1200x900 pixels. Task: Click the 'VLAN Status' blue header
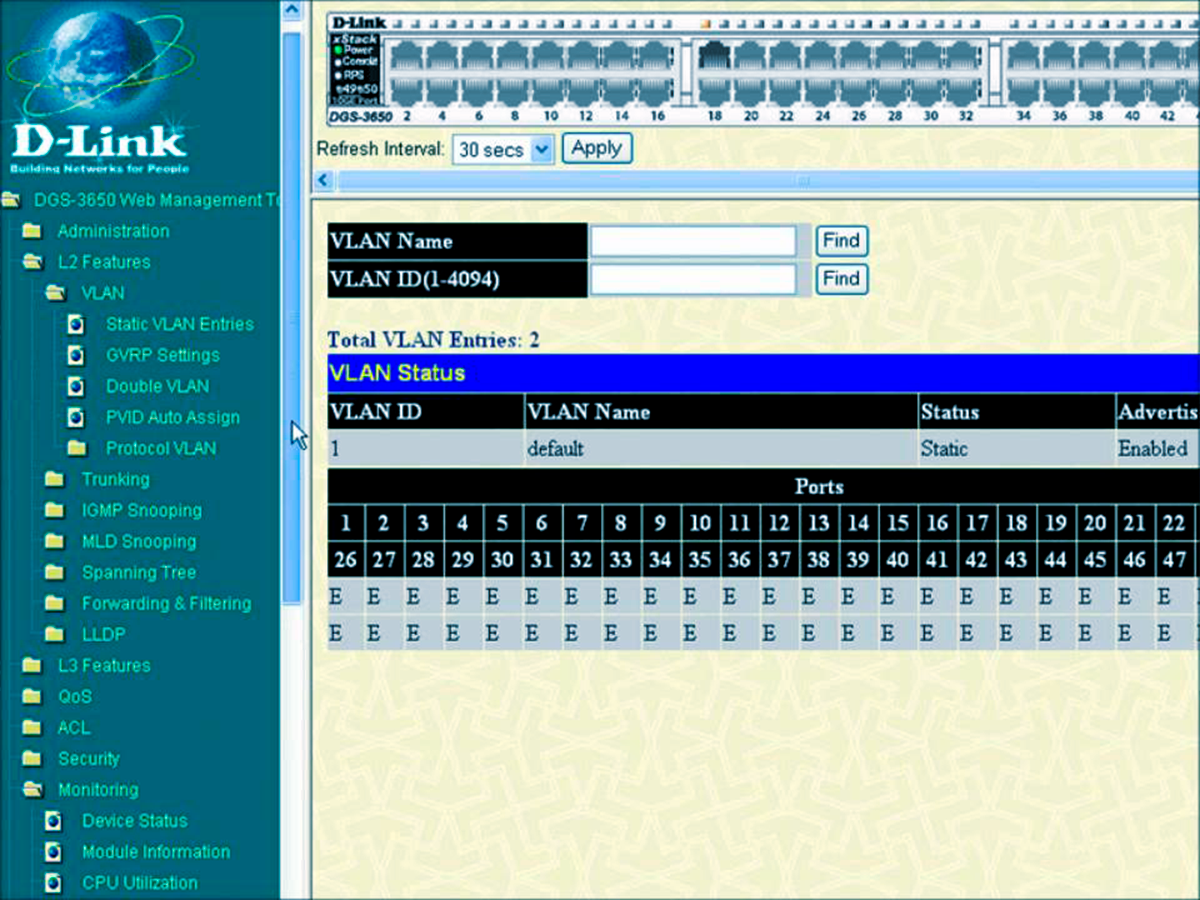[763, 373]
